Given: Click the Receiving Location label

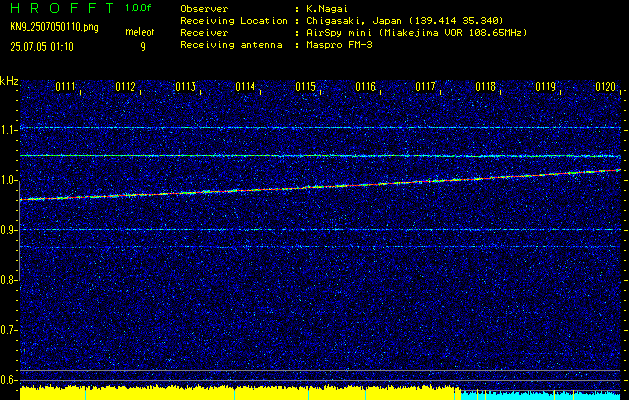Looking at the screenshot, I should pyautogui.click(x=234, y=20).
